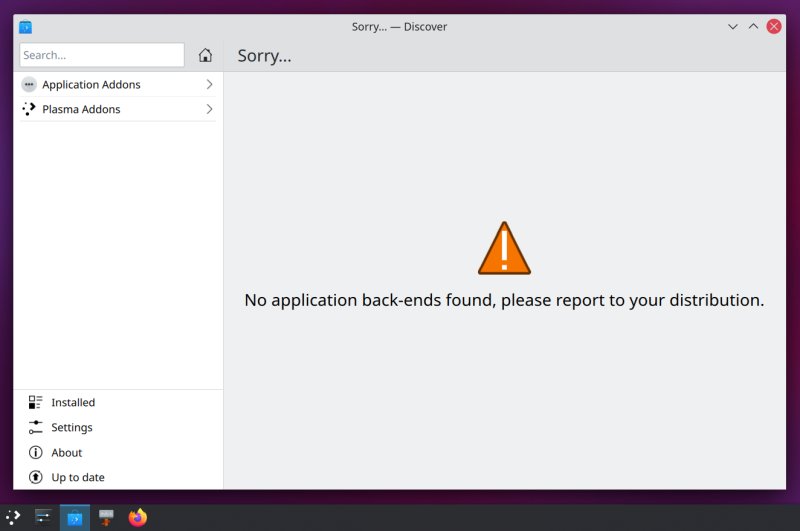800x531 pixels.
Task: Select Discover in the taskbar
Action: [x=75, y=518]
